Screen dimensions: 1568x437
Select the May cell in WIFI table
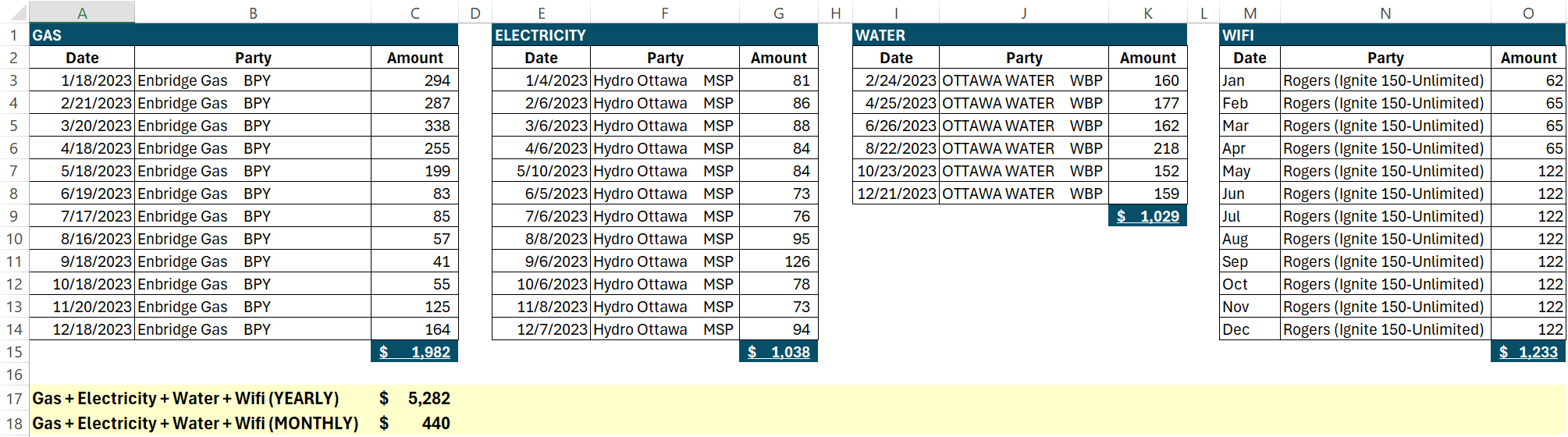[1250, 171]
